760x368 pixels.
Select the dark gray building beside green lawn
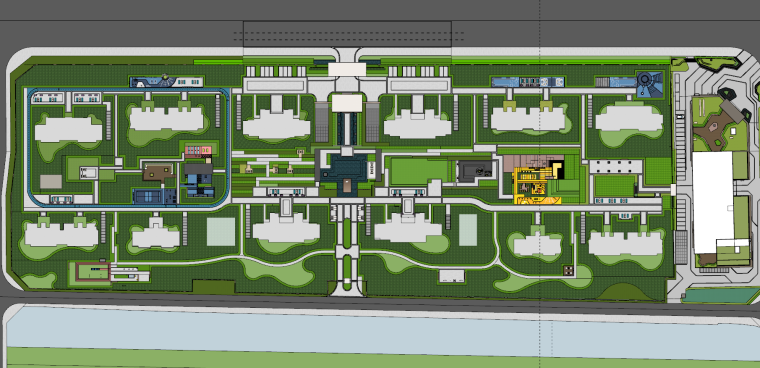coord(476,171)
